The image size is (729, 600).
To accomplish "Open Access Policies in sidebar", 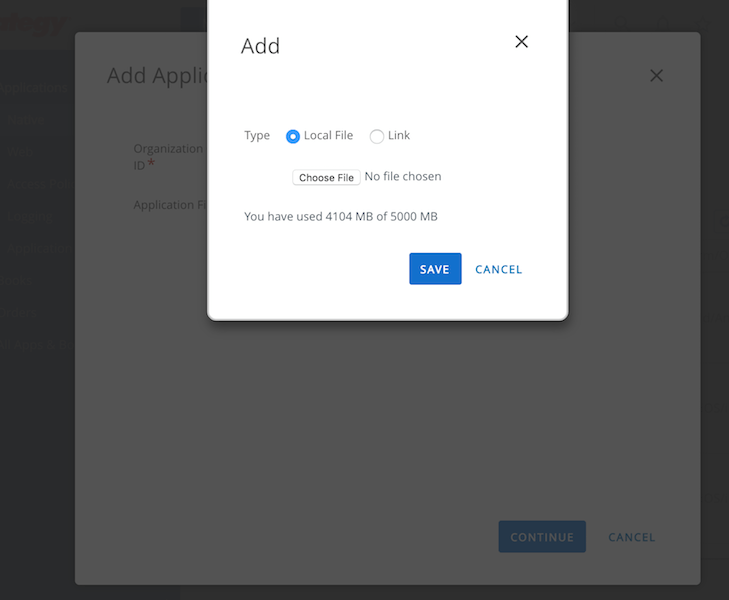I will tap(40, 184).
